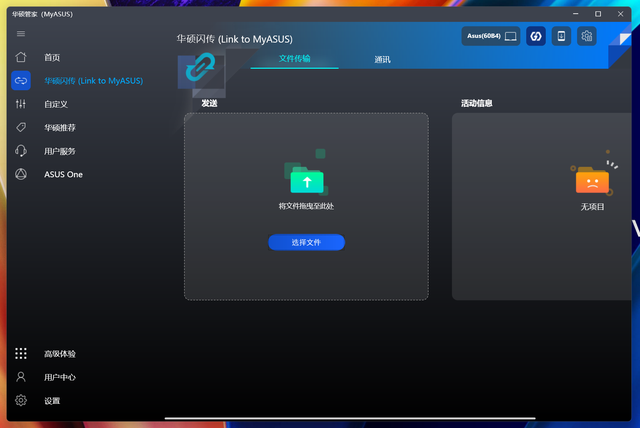Open 设置 label in the sidebar
This screenshot has height=428, width=640.
(52, 401)
